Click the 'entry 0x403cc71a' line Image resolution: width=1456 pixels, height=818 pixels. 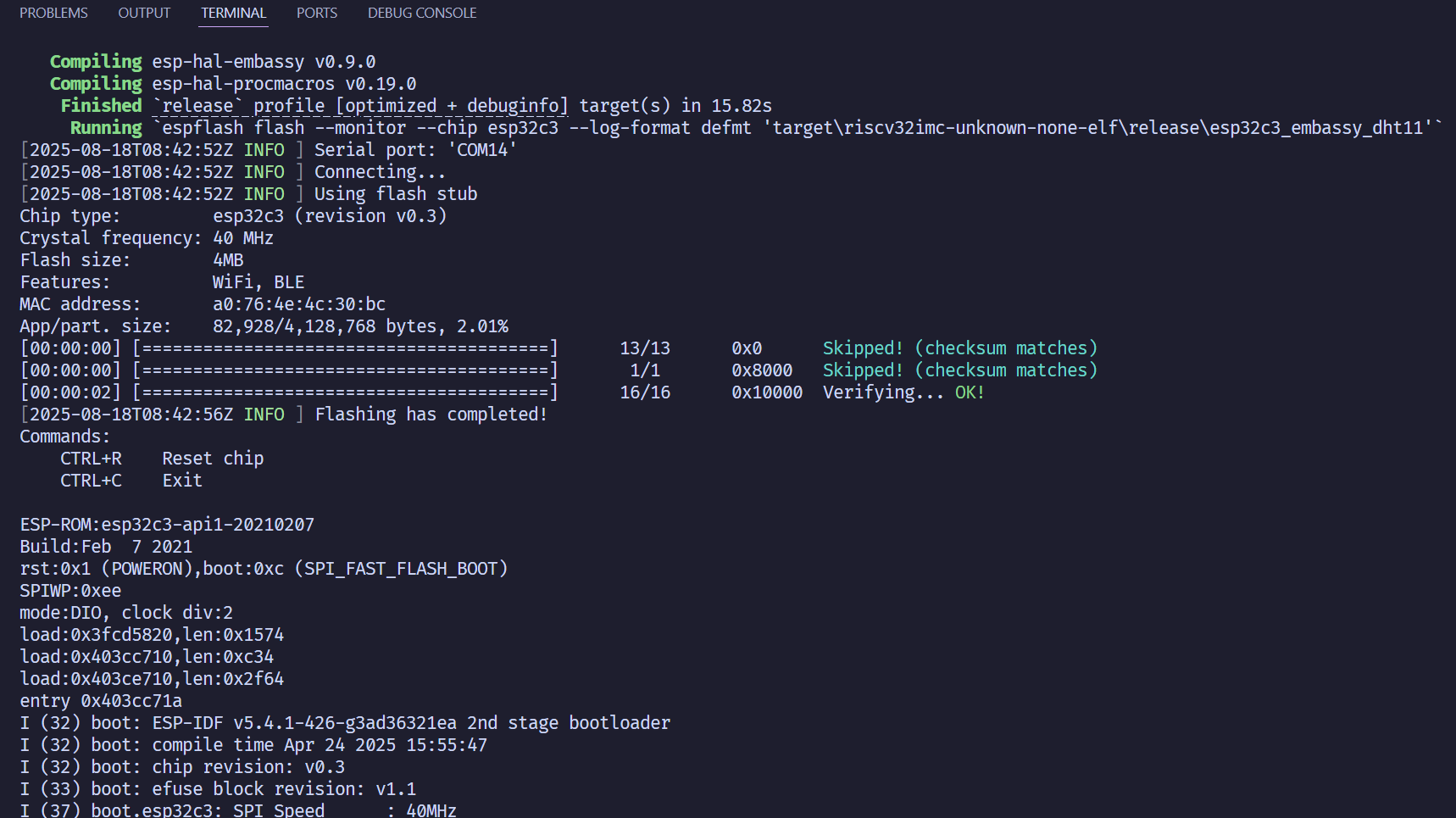point(101,701)
